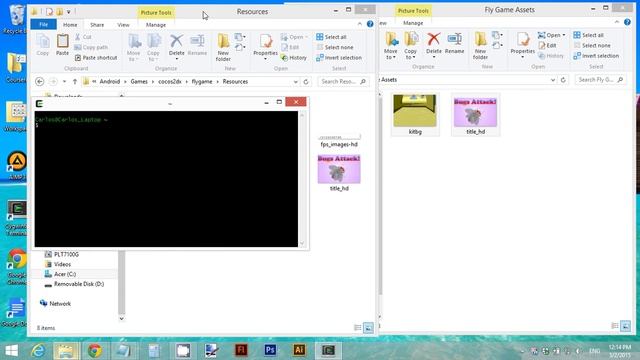Open the Manage tab in Resources window
This screenshot has height=360, width=640.
156,25
